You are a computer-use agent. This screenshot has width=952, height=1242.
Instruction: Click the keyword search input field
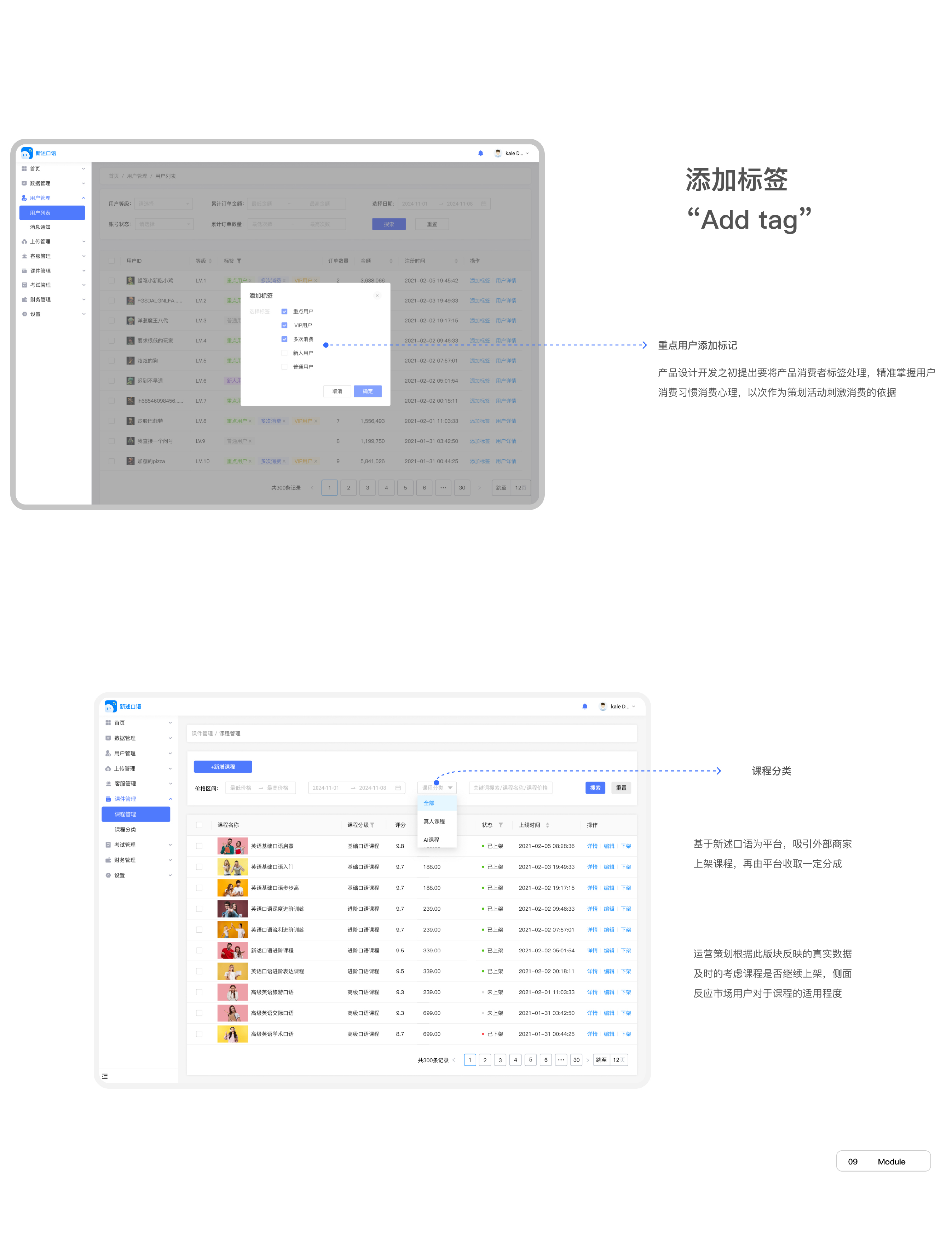pos(510,788)
